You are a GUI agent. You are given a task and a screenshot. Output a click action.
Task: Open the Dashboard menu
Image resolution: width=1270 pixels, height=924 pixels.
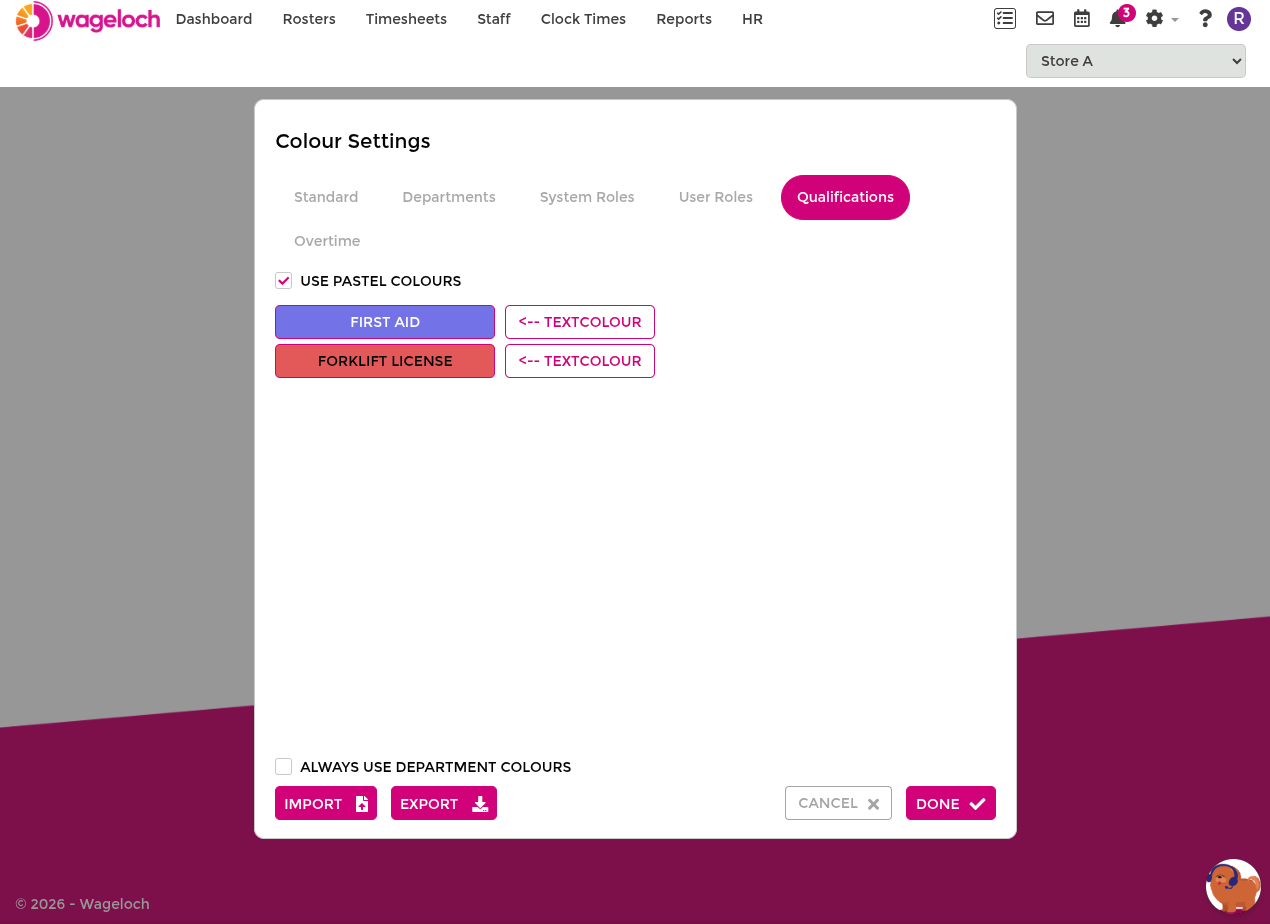tap(214, 19)
